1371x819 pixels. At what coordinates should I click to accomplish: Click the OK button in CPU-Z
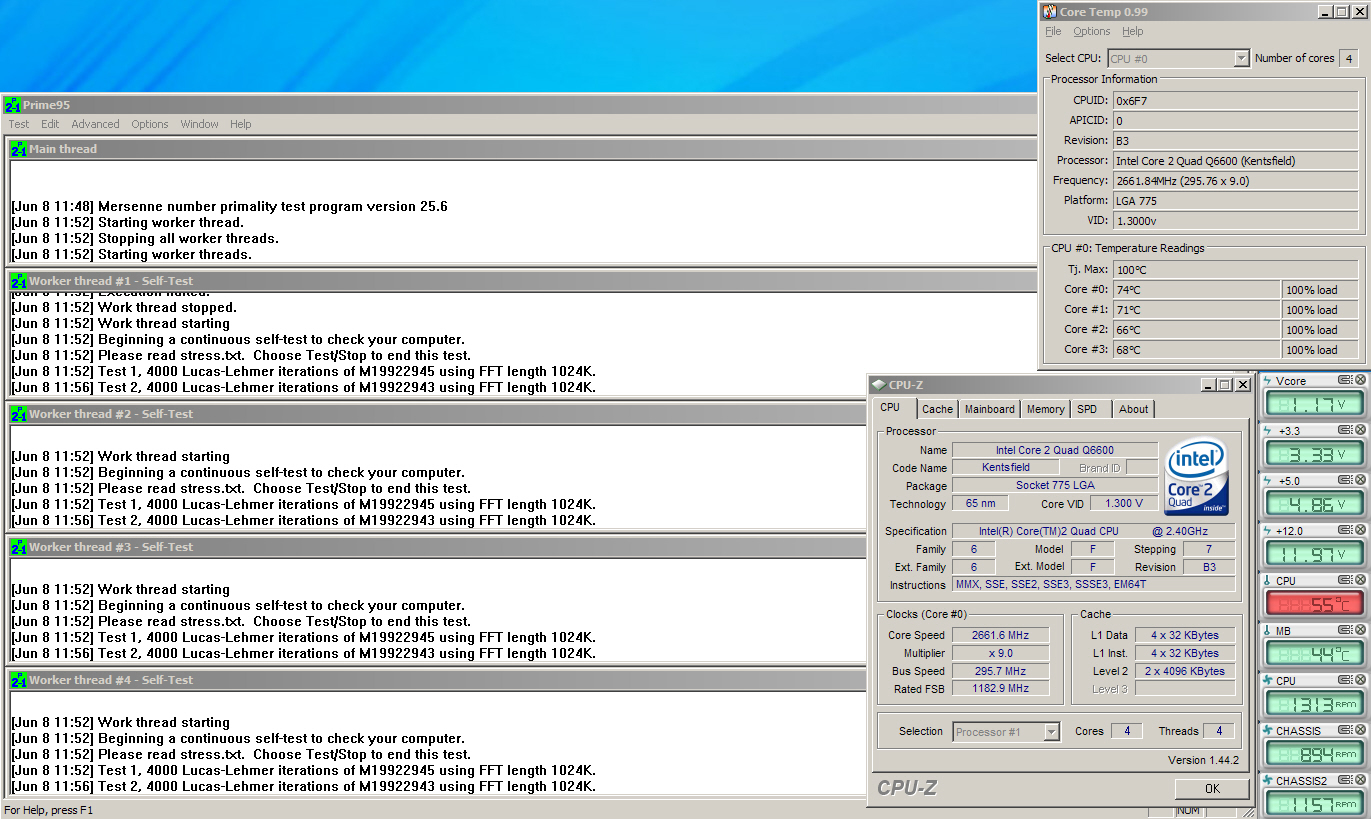[1212, 788]
